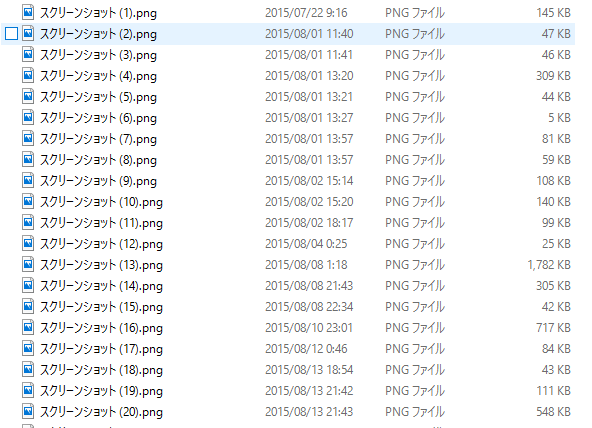Select file name スクリーンショット (13).png
The image size is (592, 428).
(101, 265)
